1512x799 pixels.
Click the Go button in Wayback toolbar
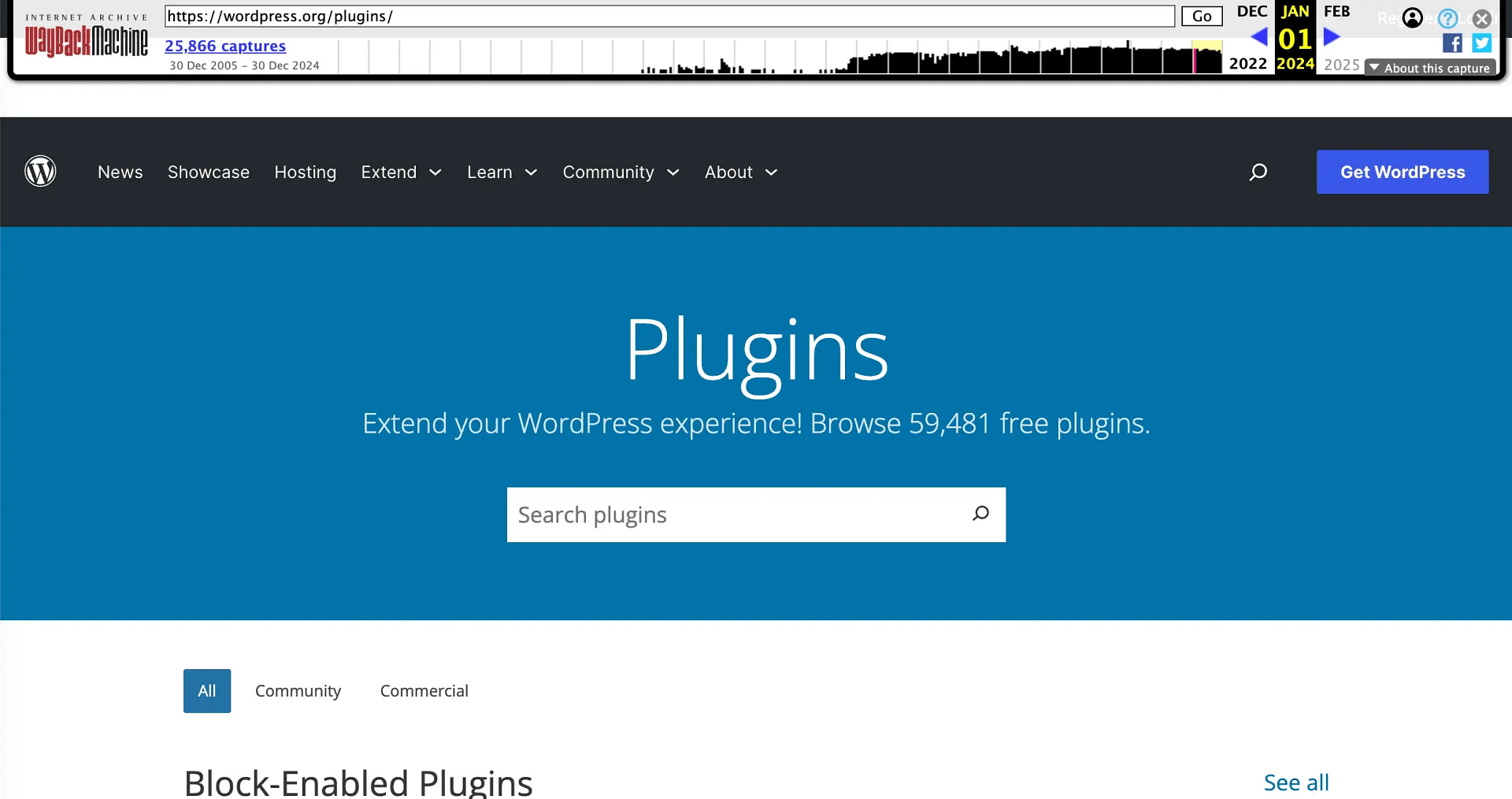coord(1202,16)
